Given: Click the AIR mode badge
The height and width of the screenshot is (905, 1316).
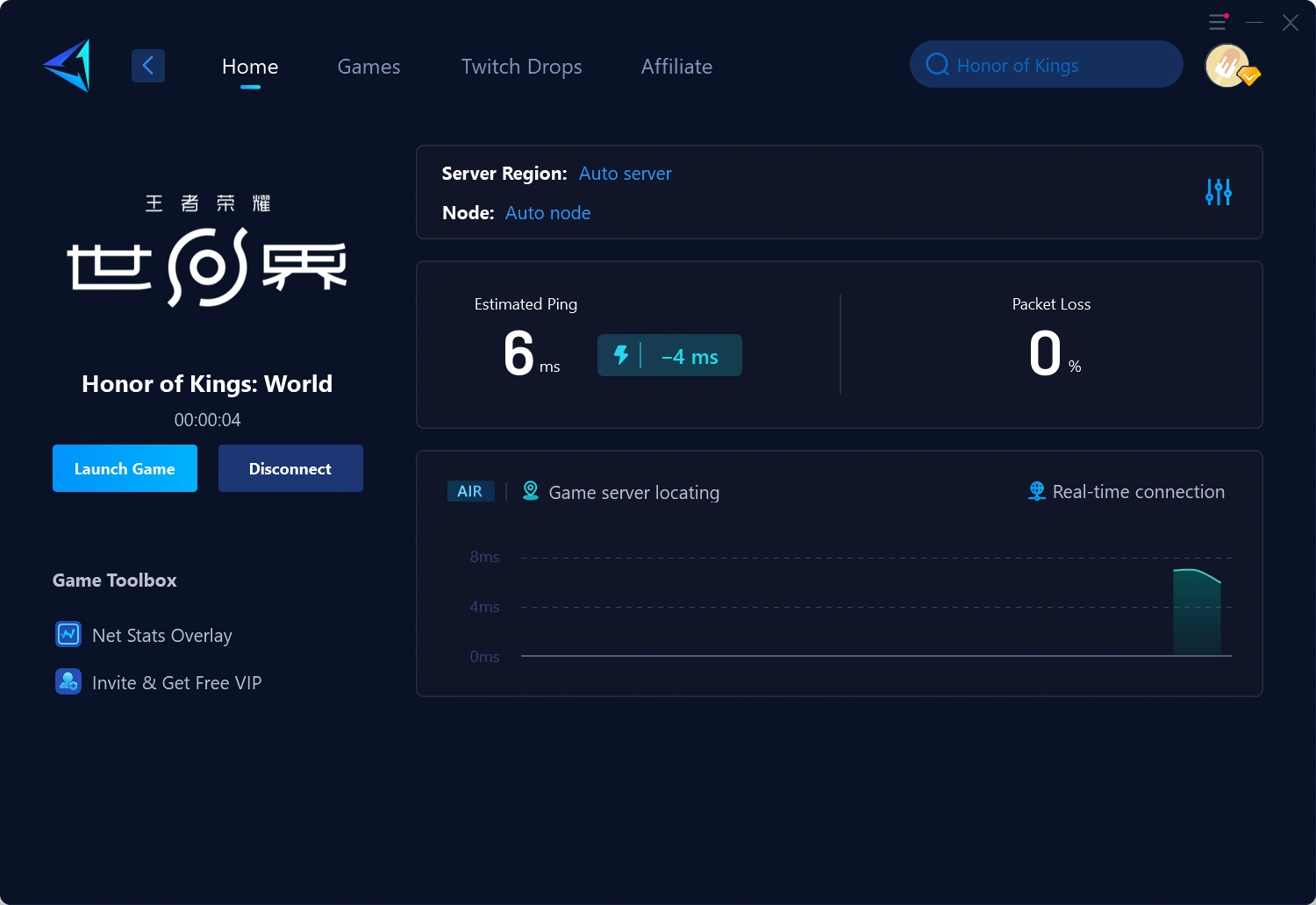Looking at the screenshot, I should [x=470, y=491].
